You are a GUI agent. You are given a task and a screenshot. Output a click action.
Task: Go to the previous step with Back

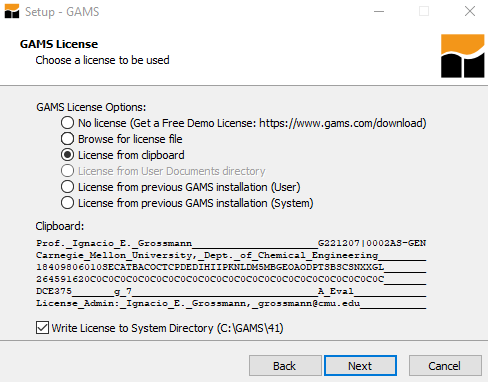click(x=285, y=366)
